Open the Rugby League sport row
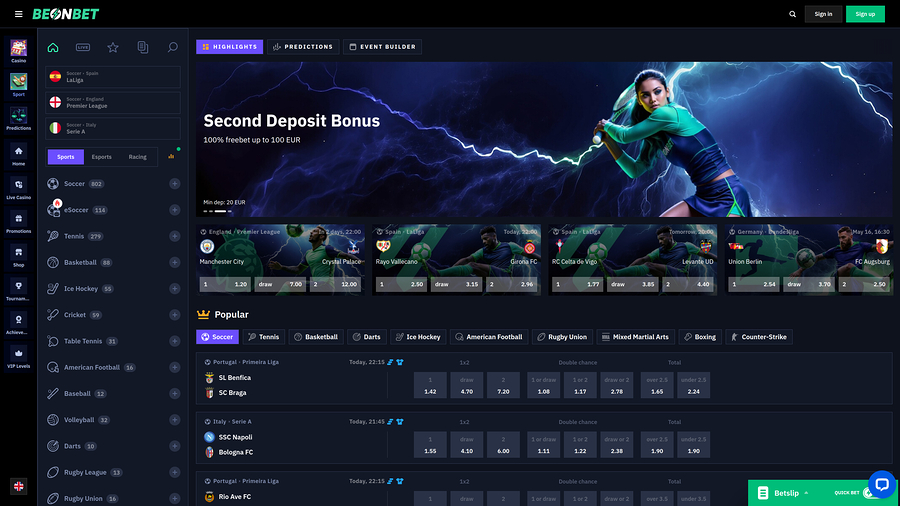This screenshot has width=900, height=506. coord(113,472)
